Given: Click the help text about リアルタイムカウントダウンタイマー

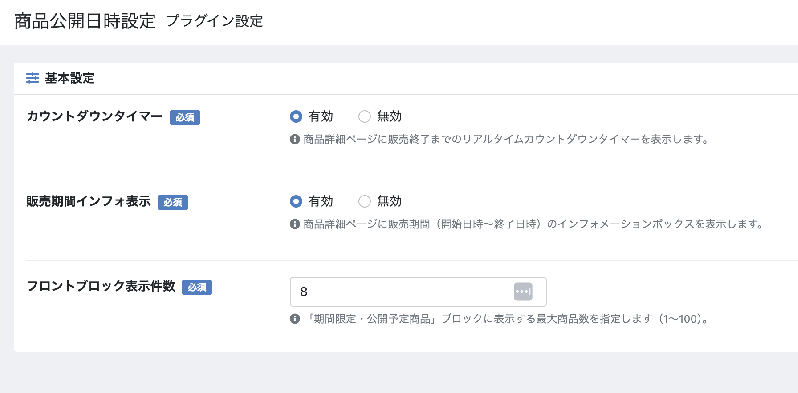Looking at the screenshot, I should coord(506,139).
